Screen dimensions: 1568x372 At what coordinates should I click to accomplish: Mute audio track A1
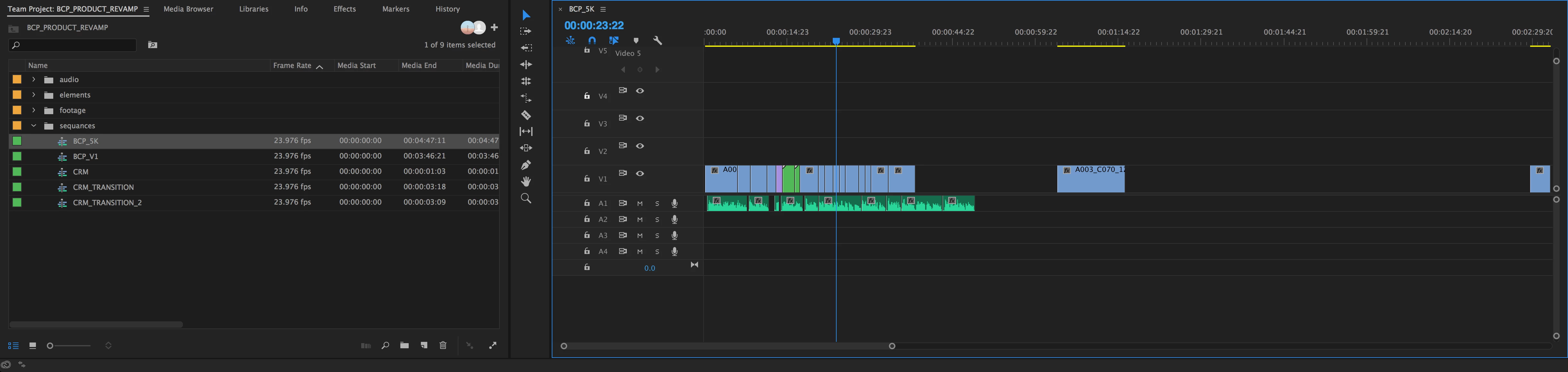tap(640, 203)
